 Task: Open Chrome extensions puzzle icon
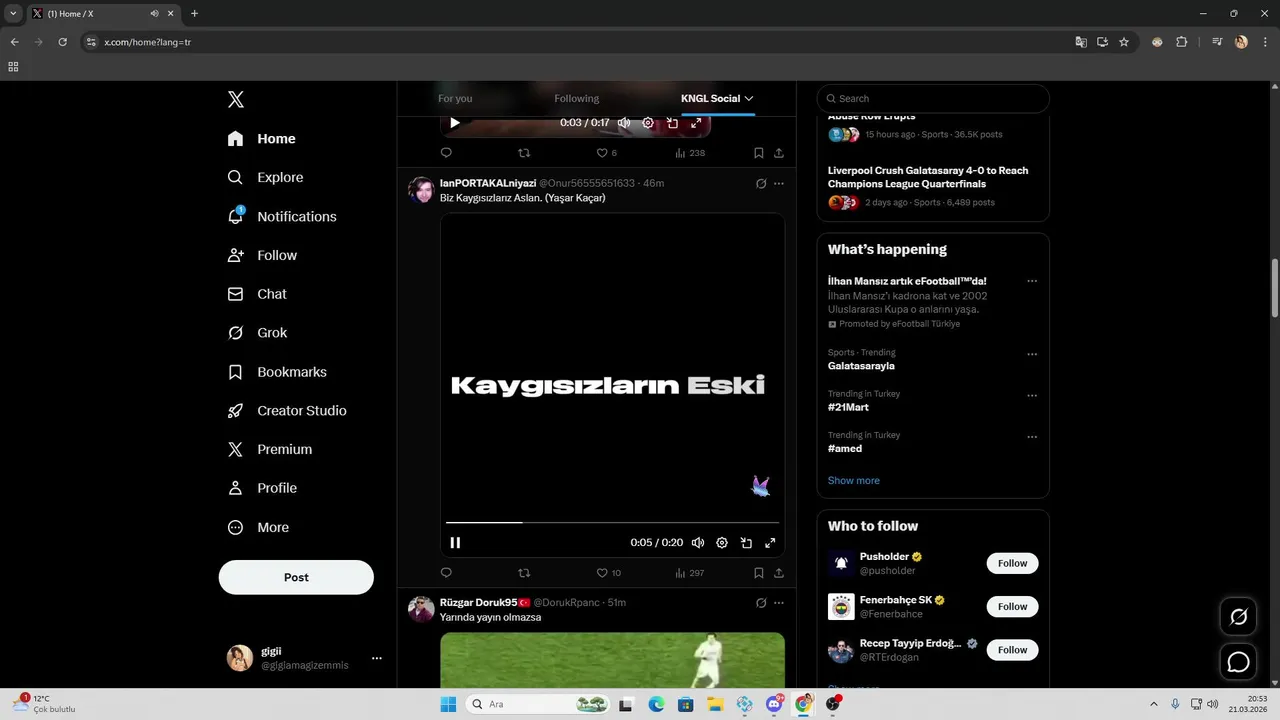[x=1181, y=42]
